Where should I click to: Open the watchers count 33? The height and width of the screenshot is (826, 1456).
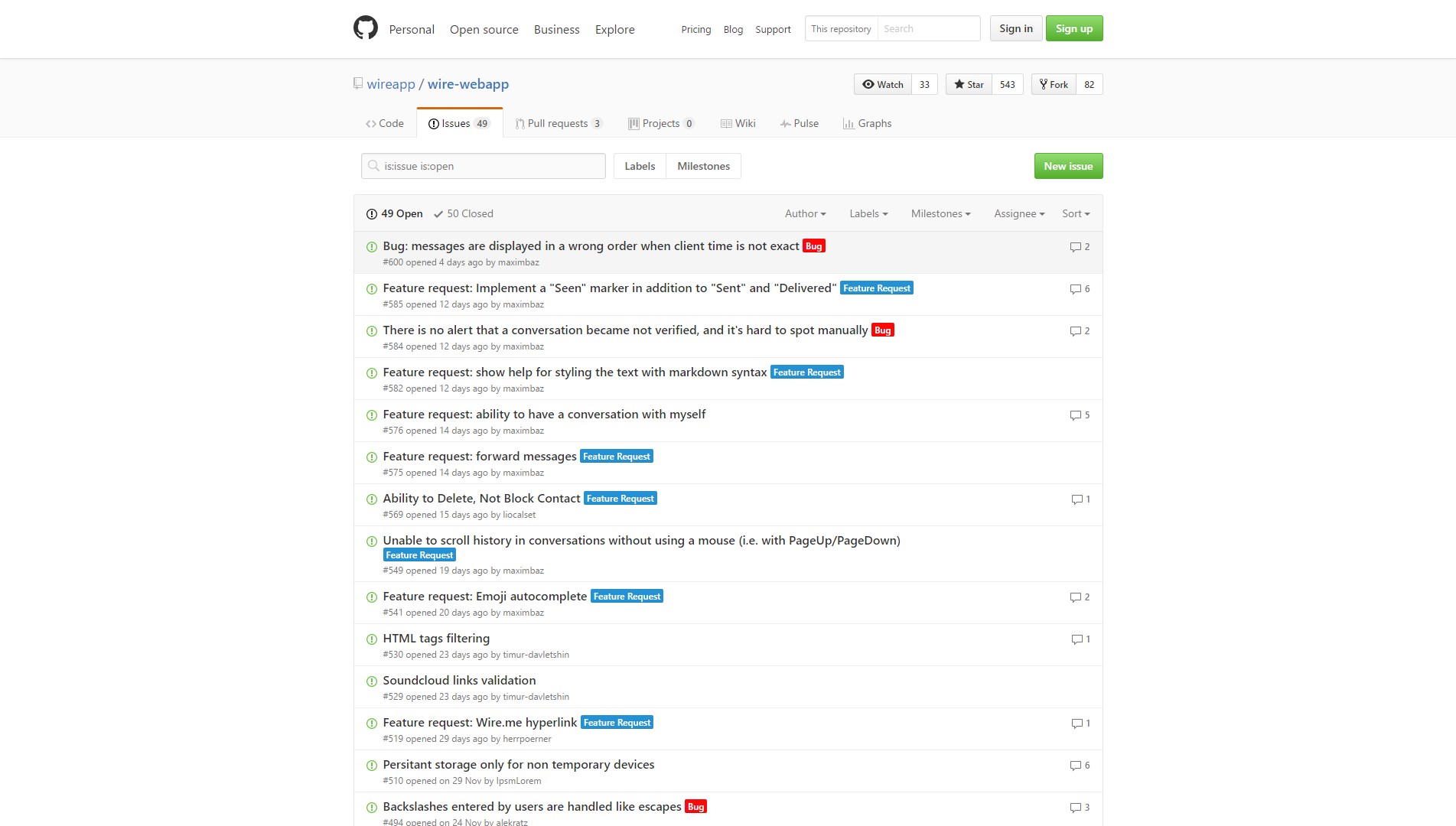pos(924,84)
